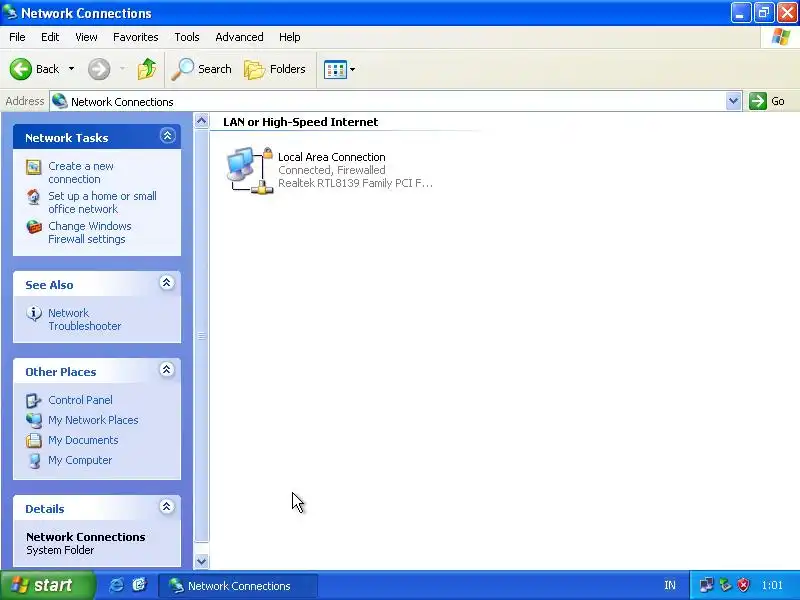
Task: Open Control Panel from Other Places
Action: point(80,400)
